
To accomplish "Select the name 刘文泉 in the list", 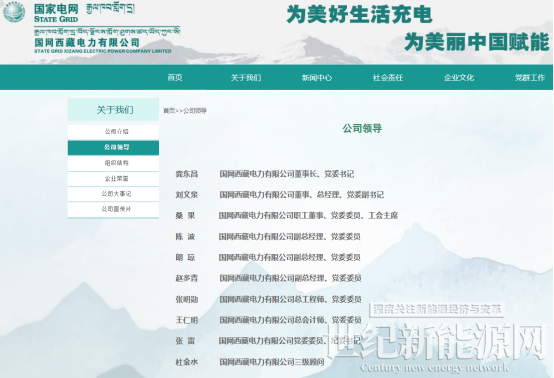I will point(187,195).
